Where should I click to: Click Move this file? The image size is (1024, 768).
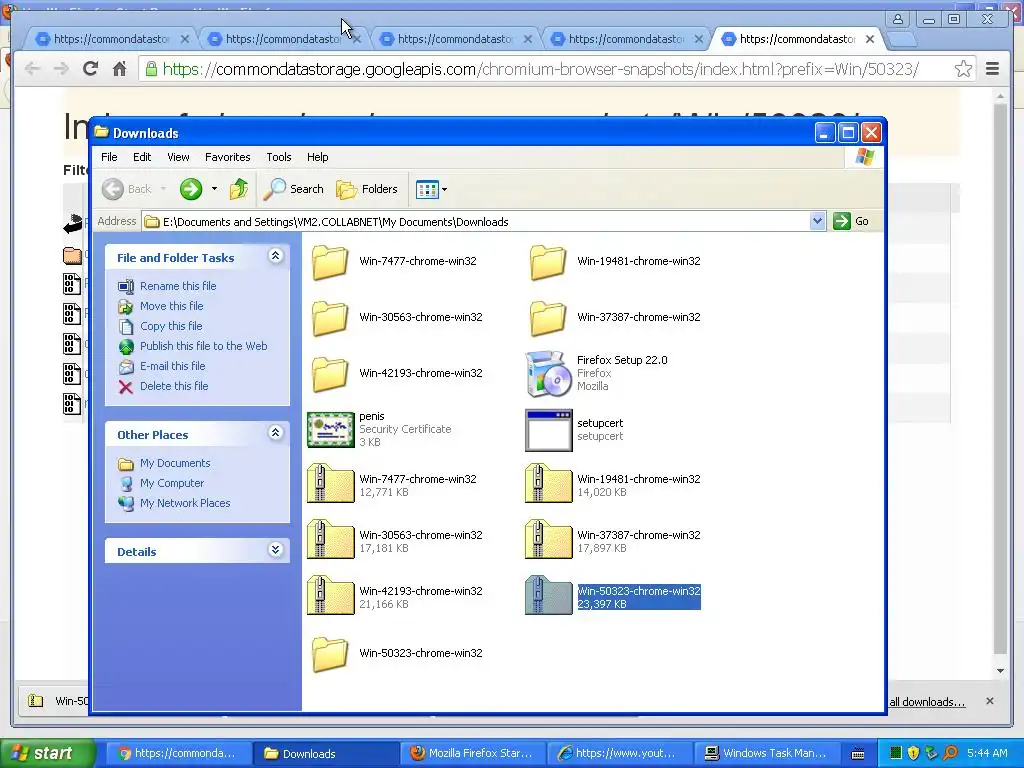(171, 306)
